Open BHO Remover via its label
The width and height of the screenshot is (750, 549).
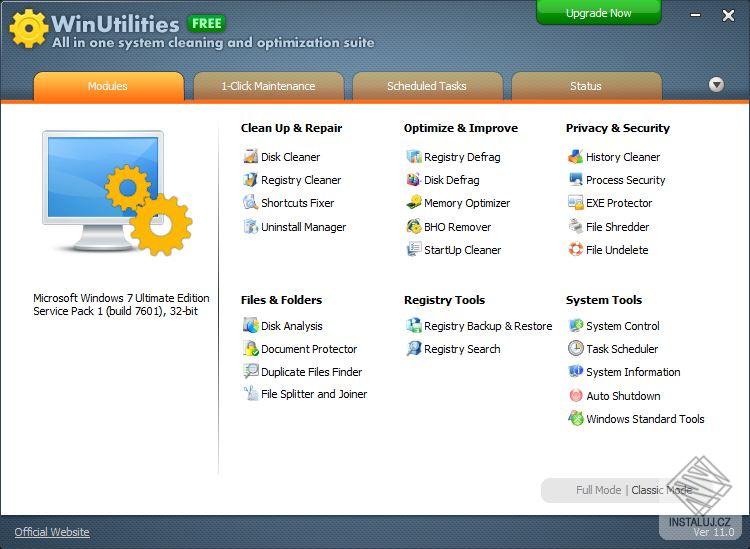pos(457,227)
